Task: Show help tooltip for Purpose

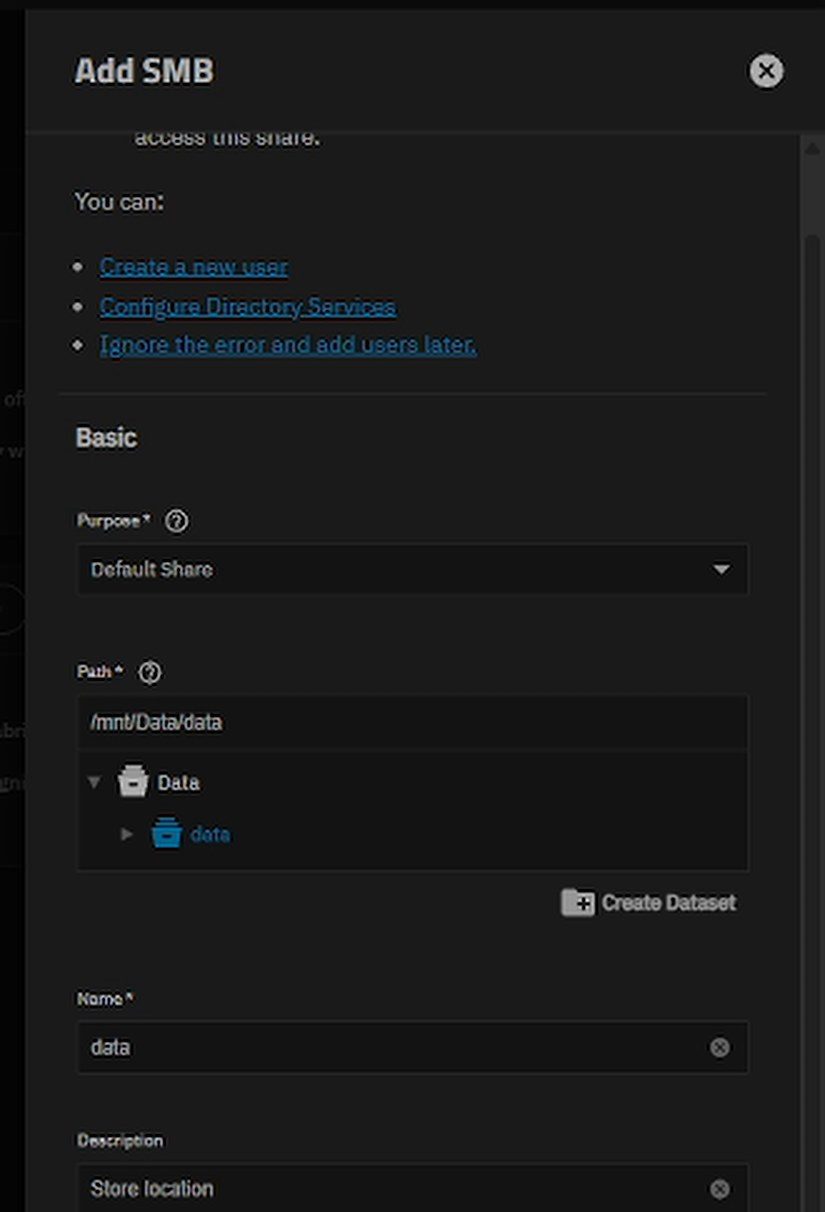Action: click(x=176, y=521)
